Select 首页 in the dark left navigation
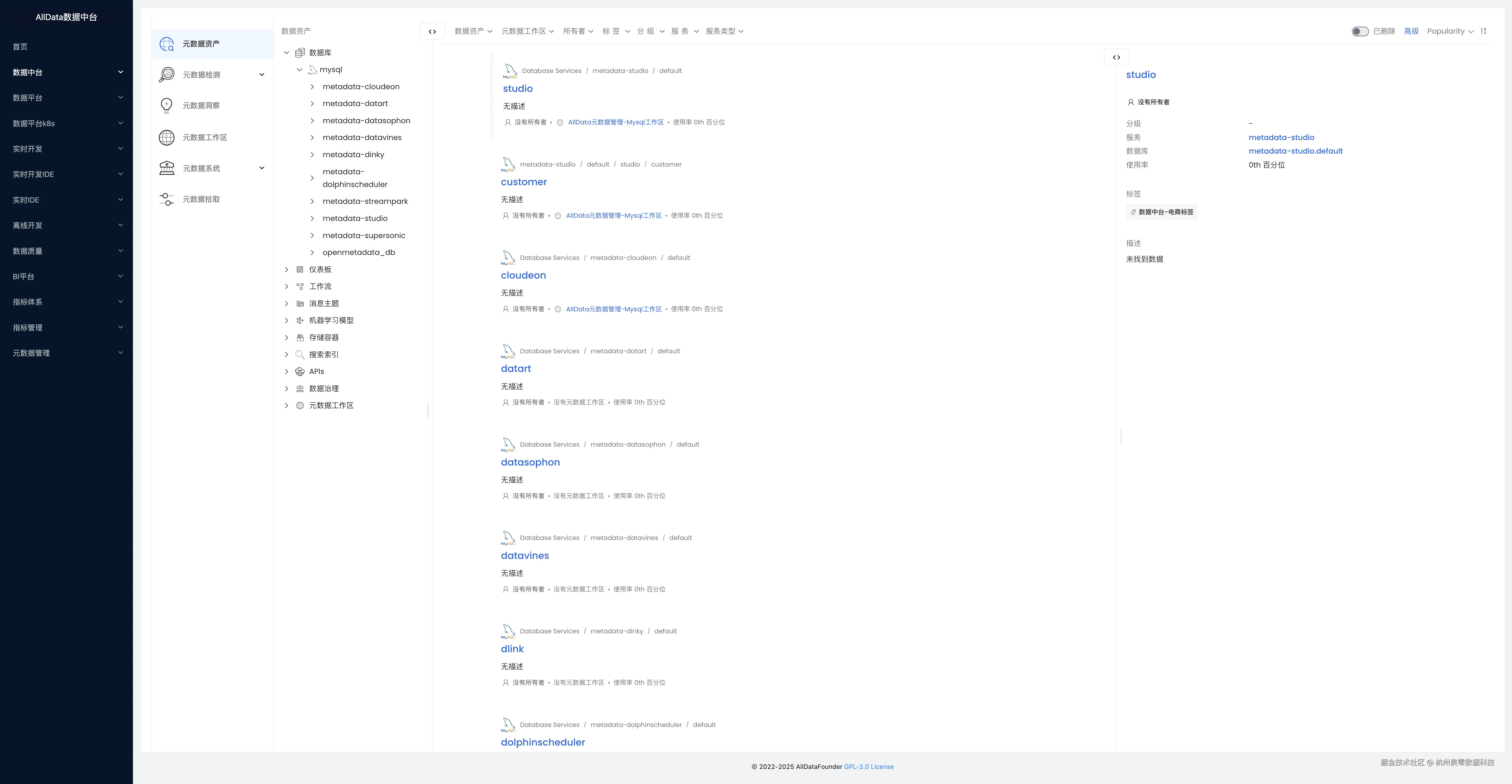 (x=21, y=47)
